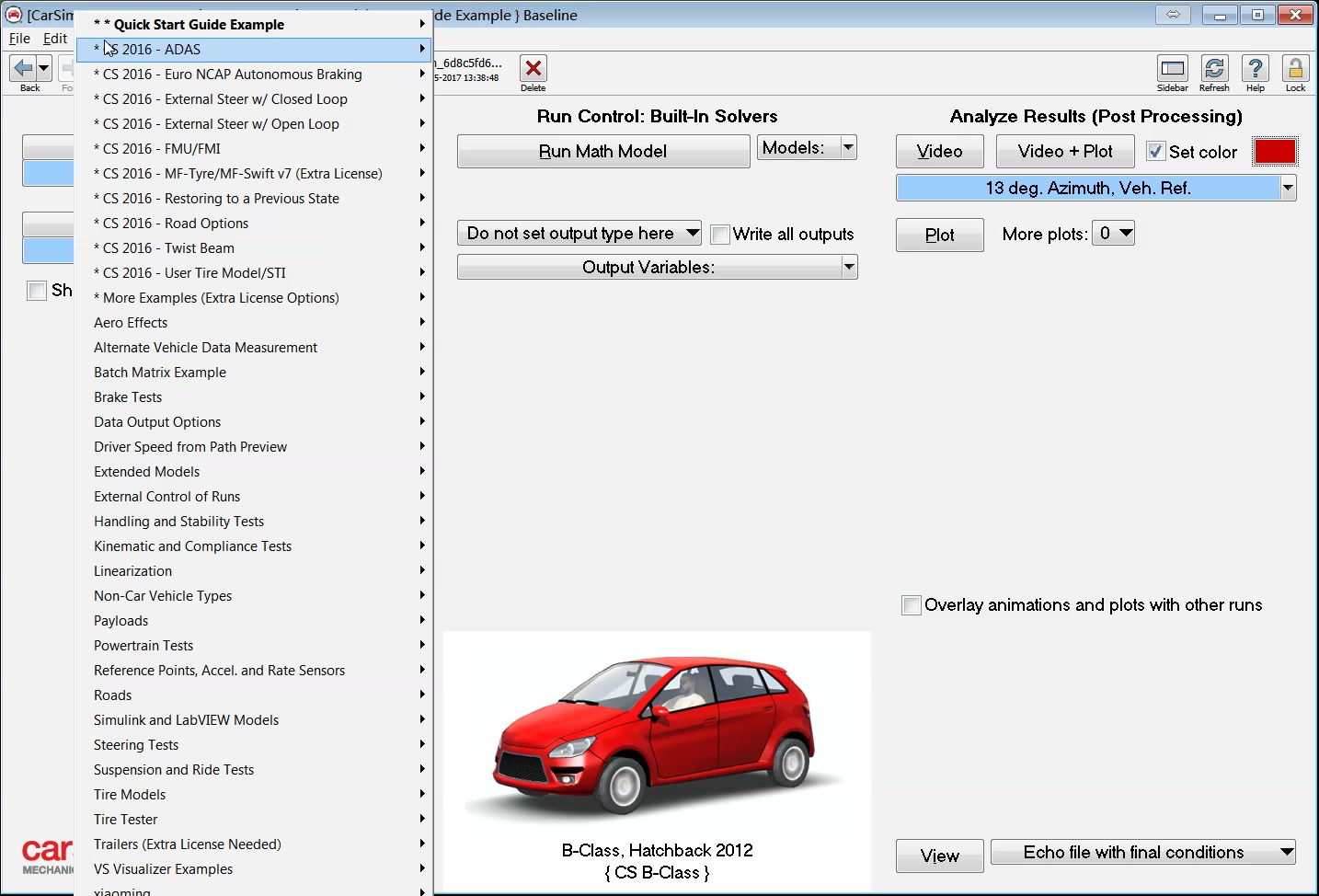Open Restoring to a Previous State submenu

(x=254, y=199)
